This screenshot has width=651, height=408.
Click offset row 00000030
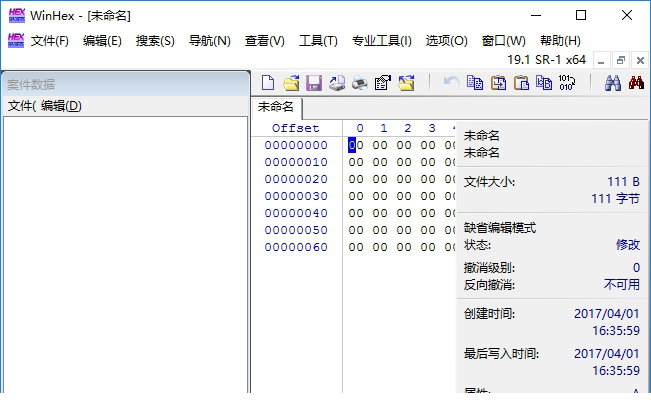coord(296,196)
